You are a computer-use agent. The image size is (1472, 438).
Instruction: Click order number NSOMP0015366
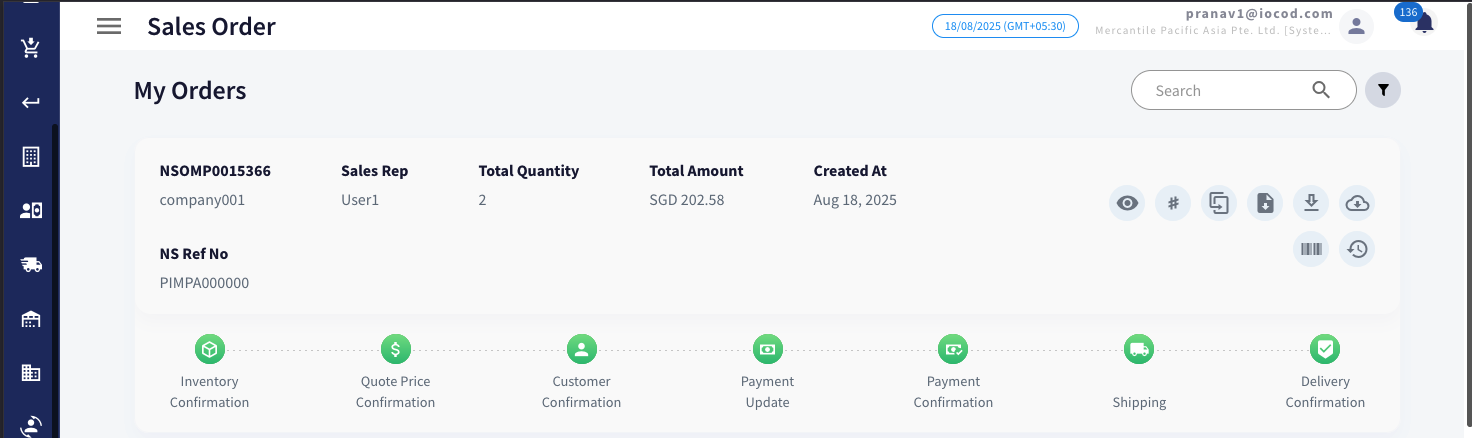click(215, 171)
